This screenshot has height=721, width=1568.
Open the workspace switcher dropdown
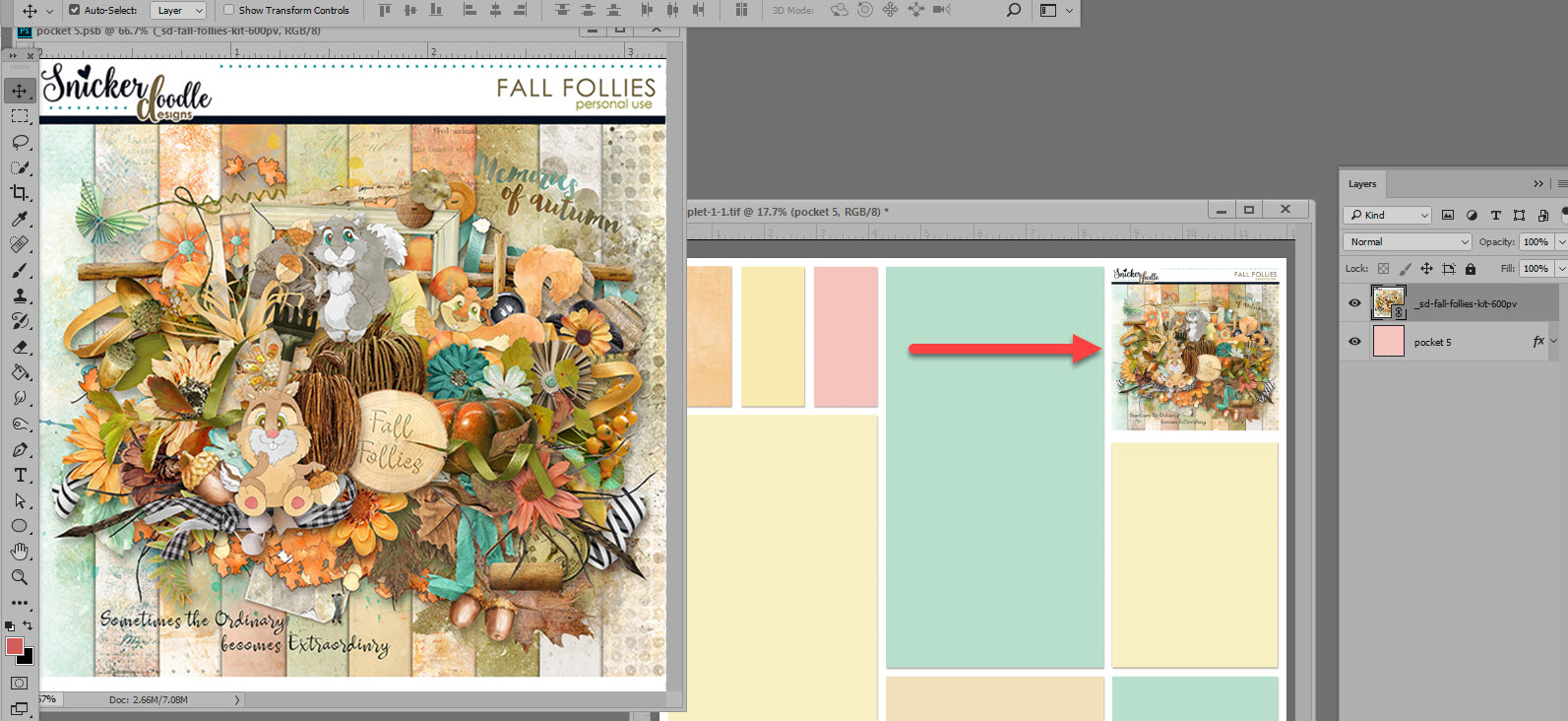click(x=1056, y=10)
